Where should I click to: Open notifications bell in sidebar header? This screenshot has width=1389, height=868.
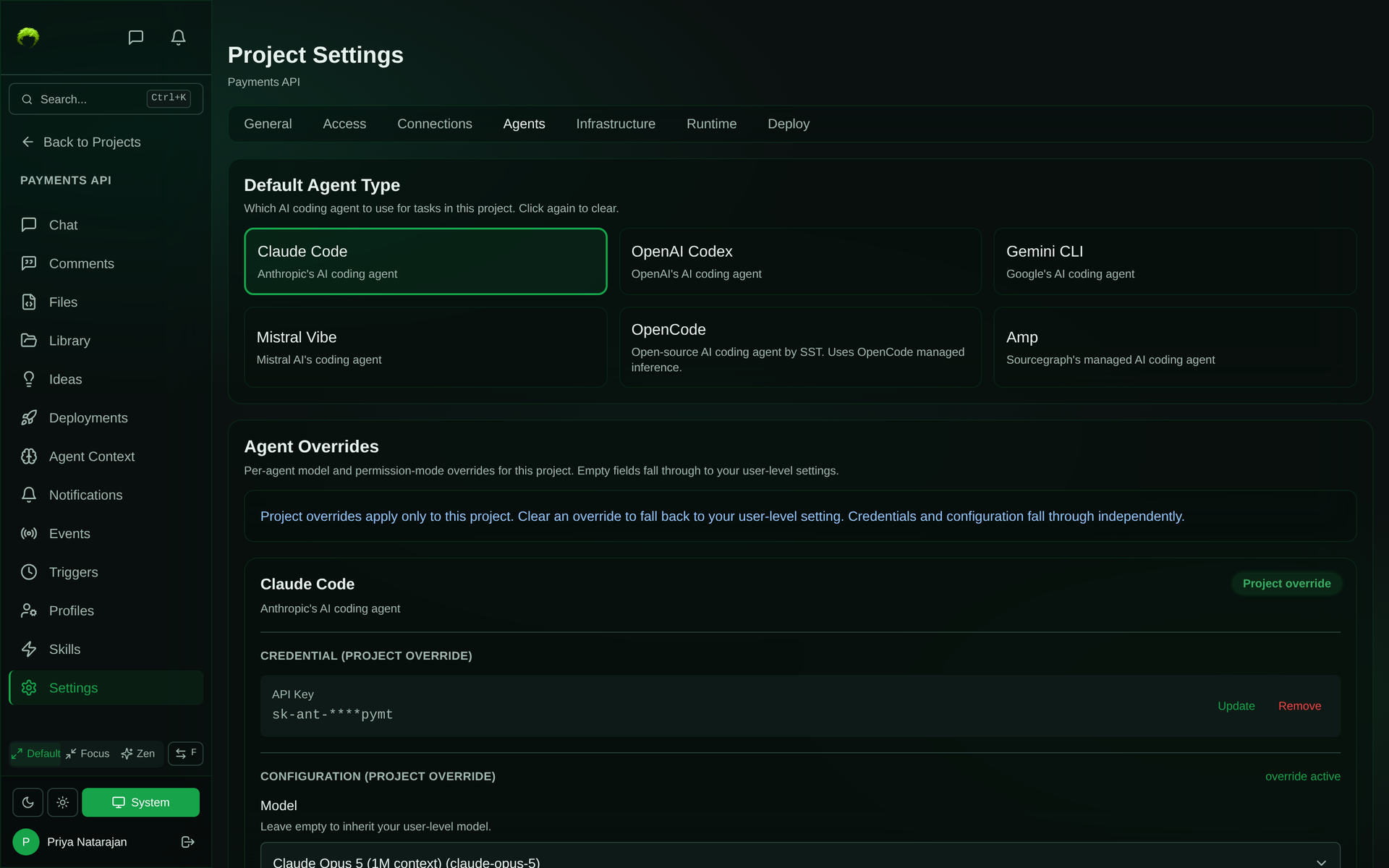tap(178, 38)
